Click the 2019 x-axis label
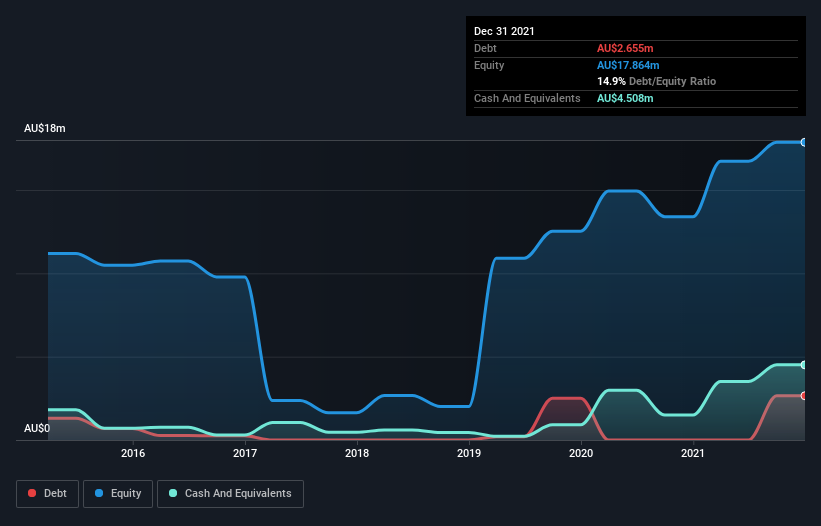The width and height of the screenshot is (821, 526). point(469,453)
